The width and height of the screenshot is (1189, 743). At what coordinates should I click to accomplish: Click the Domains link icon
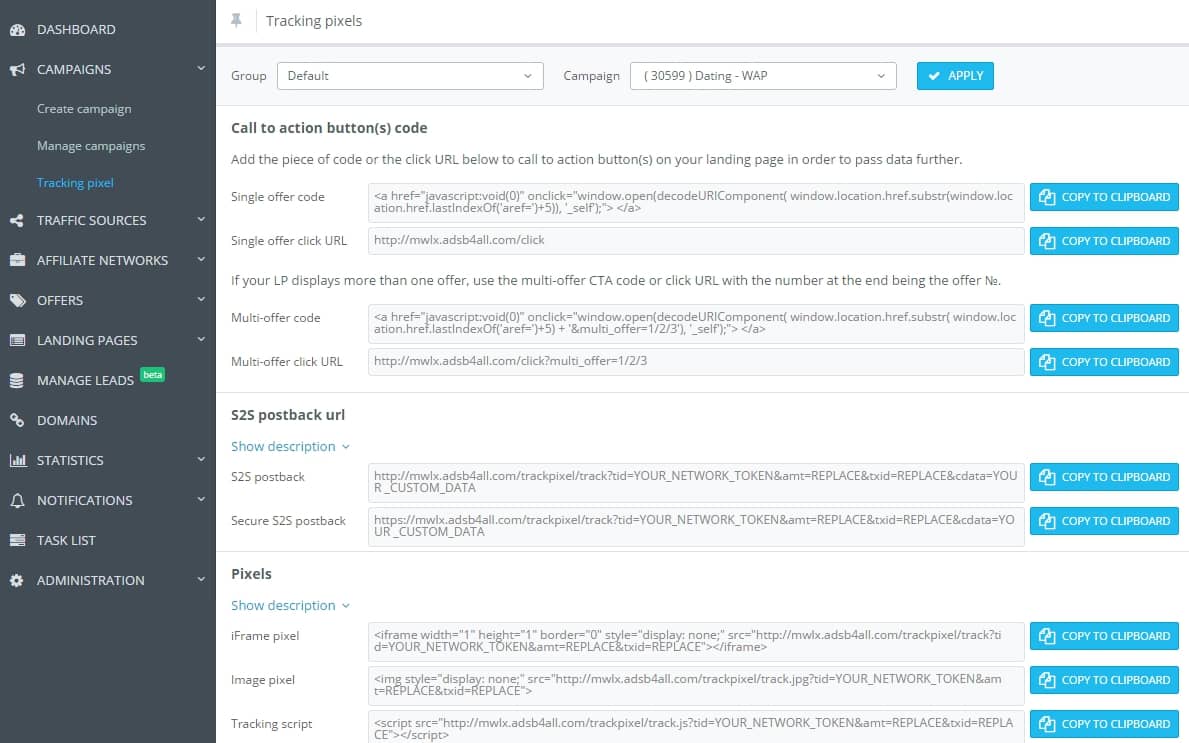17,420
